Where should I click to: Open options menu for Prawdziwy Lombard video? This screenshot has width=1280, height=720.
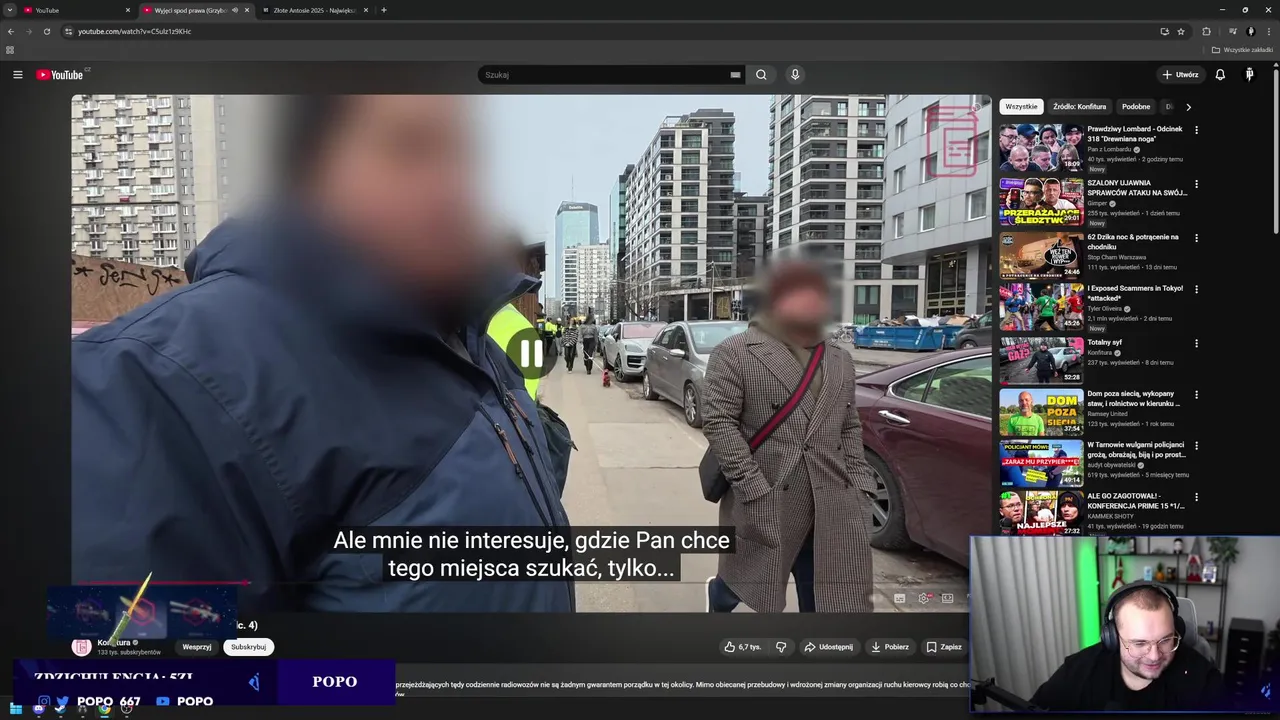point(1196,130)
